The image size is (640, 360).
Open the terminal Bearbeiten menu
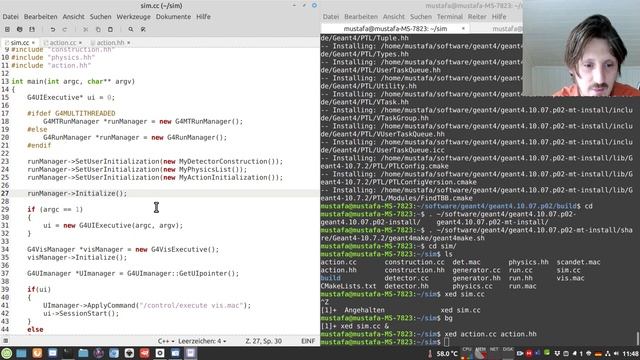(361, 17)
